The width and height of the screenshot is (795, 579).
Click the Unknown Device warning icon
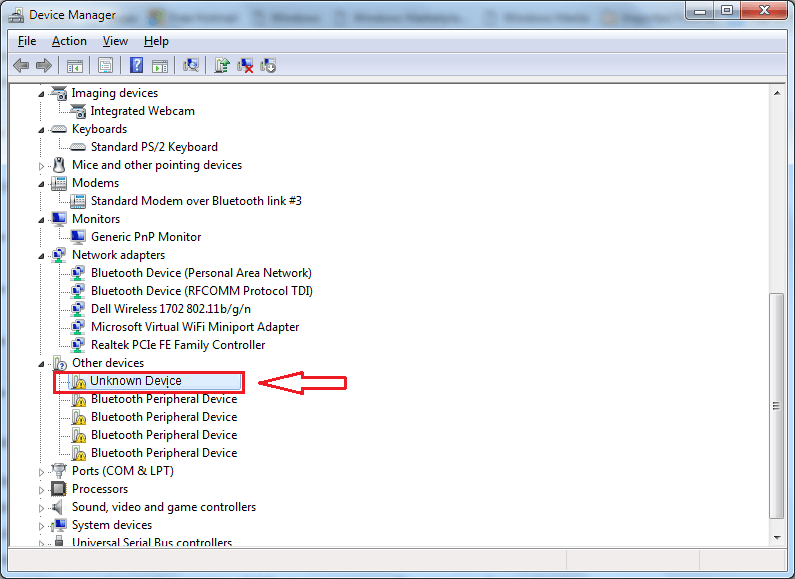coord(78,381)
